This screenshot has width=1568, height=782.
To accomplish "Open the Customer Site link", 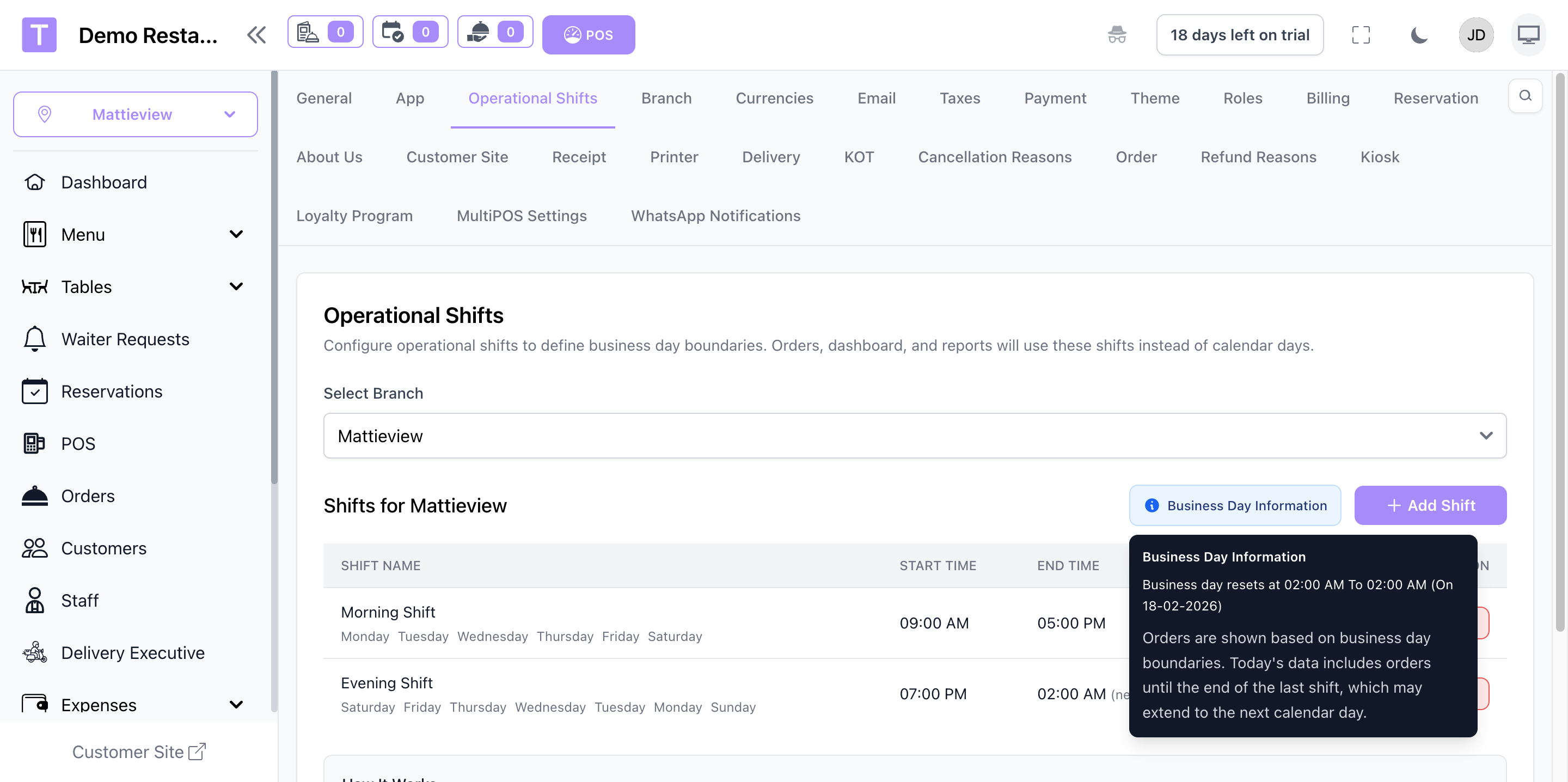I will click(x=139, y=752).
